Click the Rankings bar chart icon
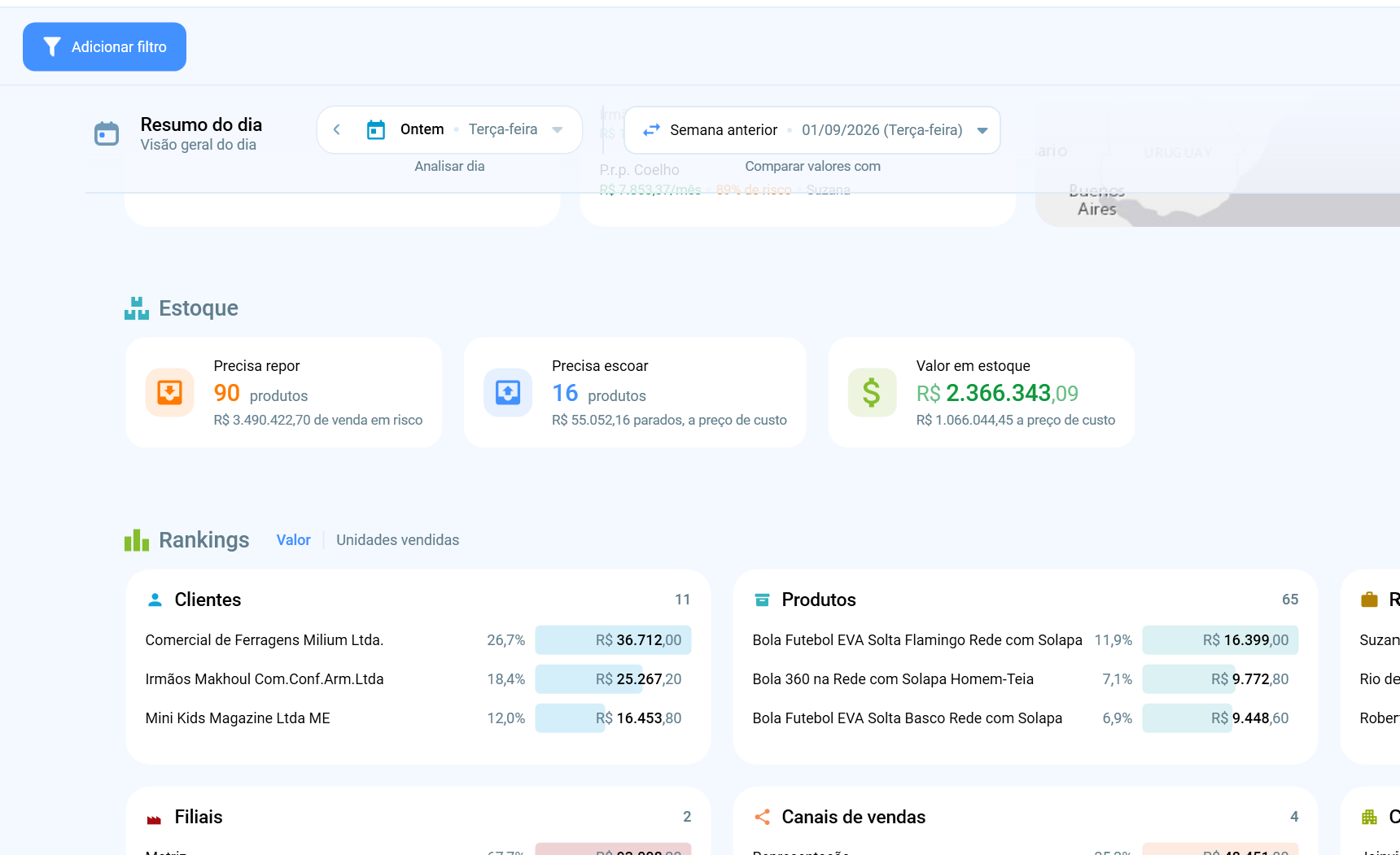This screenshot has height=855, width=1400. point(137,540)
